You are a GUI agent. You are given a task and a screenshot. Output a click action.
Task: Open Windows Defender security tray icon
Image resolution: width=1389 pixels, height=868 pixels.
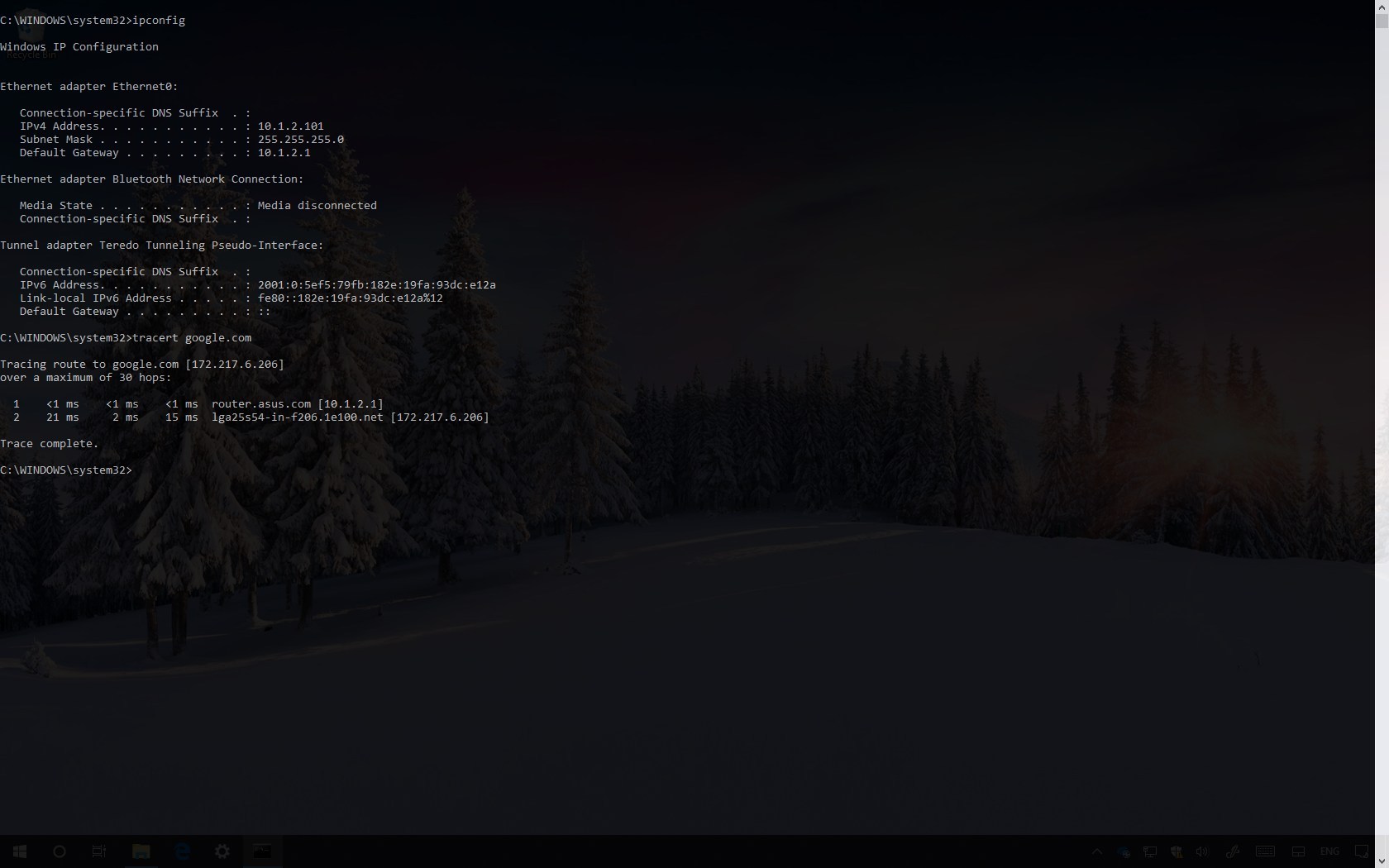[1177, 851]
